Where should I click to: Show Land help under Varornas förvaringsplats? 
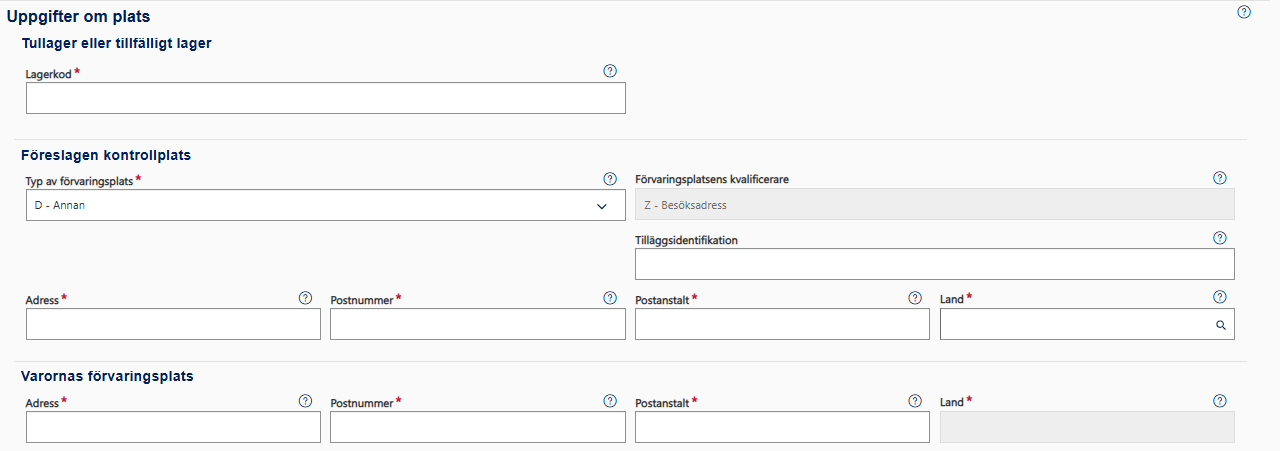[x=1219, y=401]
